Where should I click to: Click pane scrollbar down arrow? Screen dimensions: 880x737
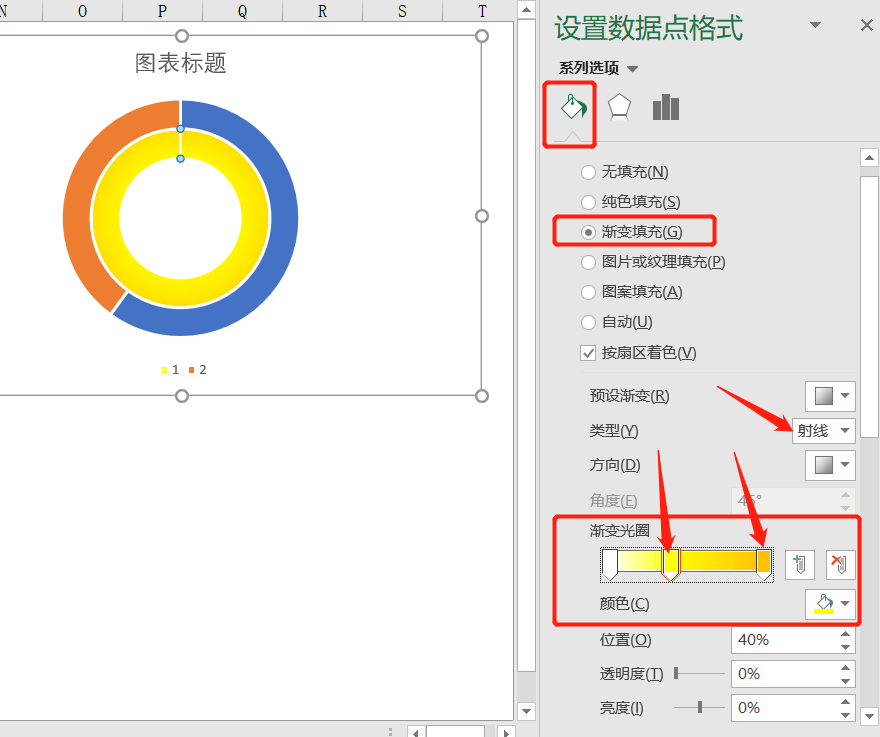click(x=869, y=716)
